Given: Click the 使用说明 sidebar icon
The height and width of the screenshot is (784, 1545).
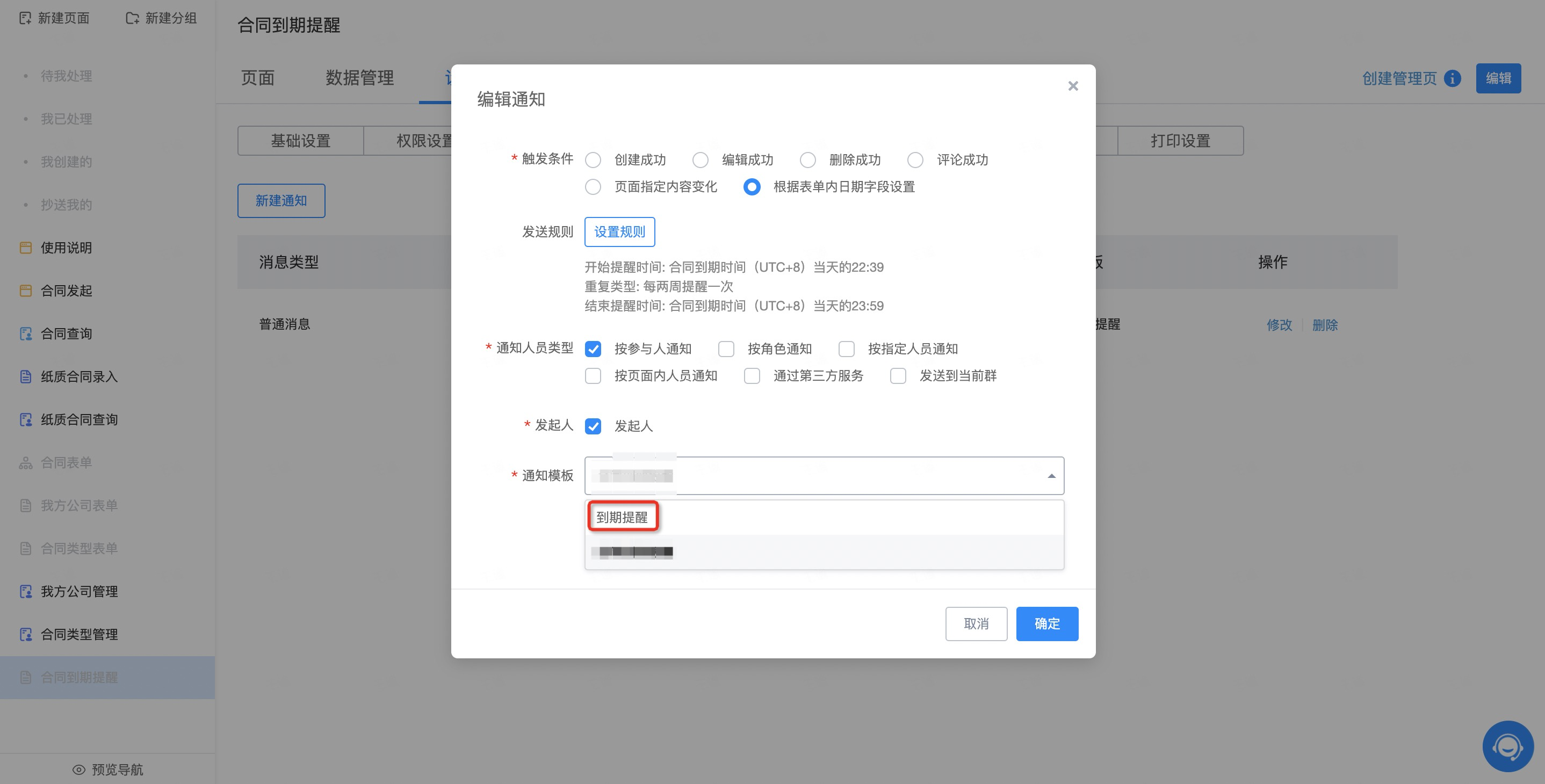Looking at the screenshot, I should [26, 248].
